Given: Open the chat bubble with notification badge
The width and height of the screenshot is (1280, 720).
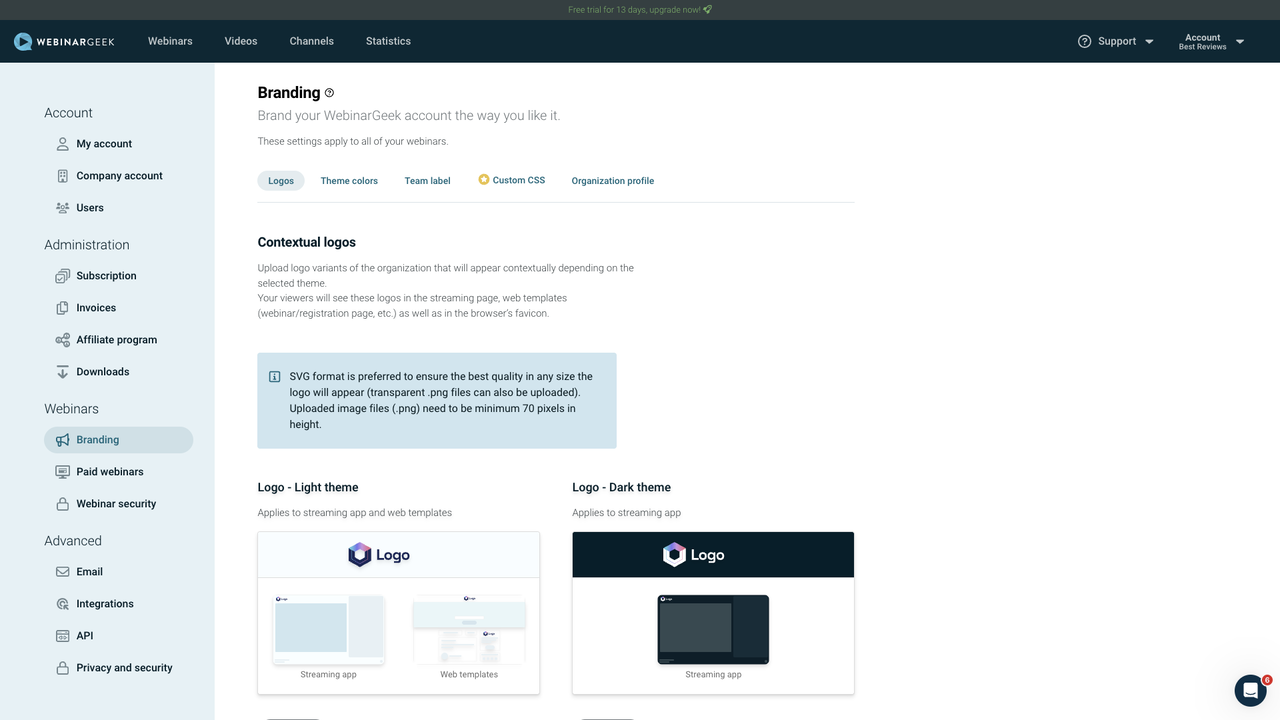Looking at the screenshot, I should tap(1250, 690).
